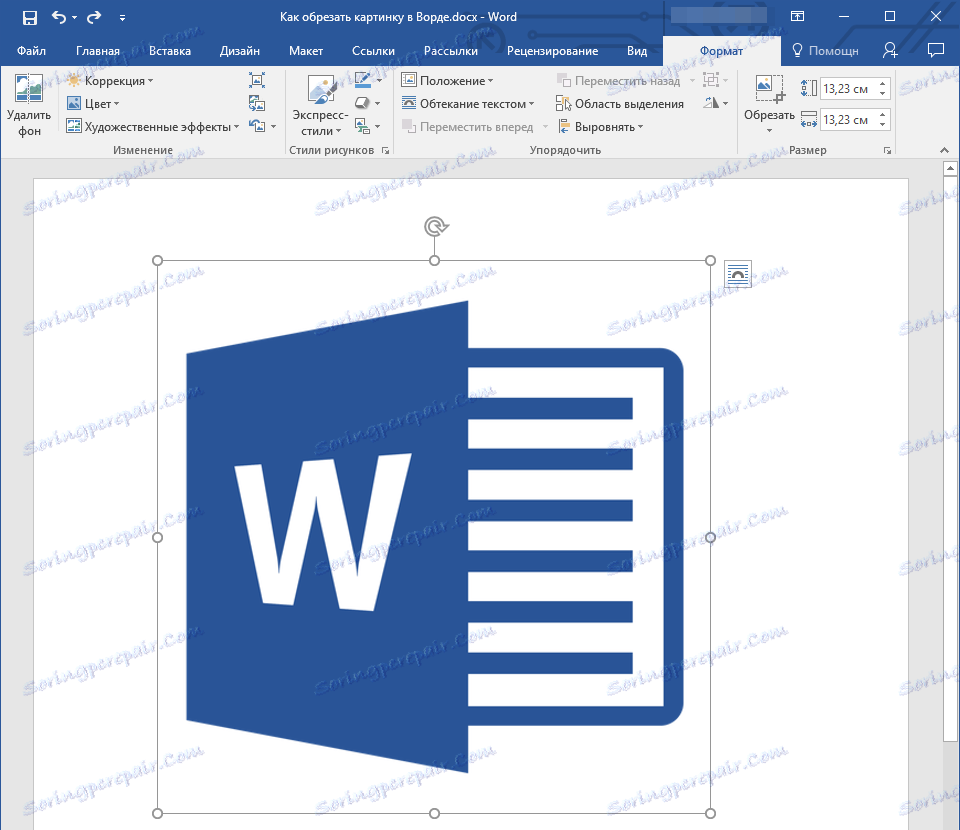
Task: Collapse the ribbon with the chevron
Action: [944, 150]
